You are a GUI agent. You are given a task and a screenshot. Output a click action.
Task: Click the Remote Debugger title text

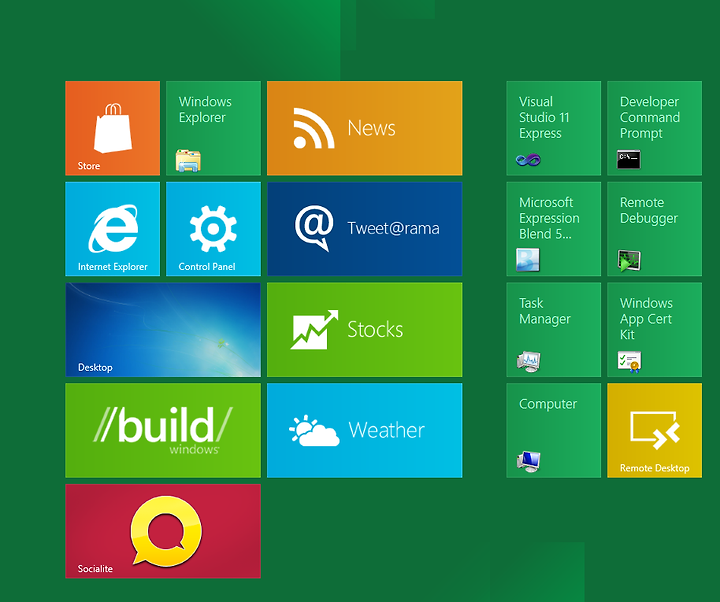click(649, 211)
